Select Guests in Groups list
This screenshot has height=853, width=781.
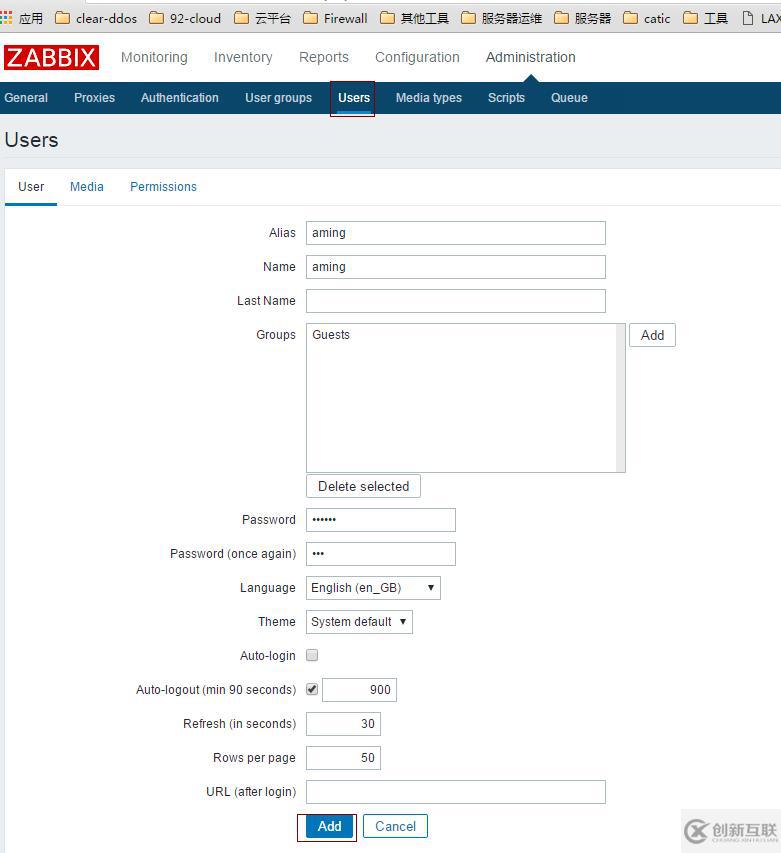coord(331,335)
